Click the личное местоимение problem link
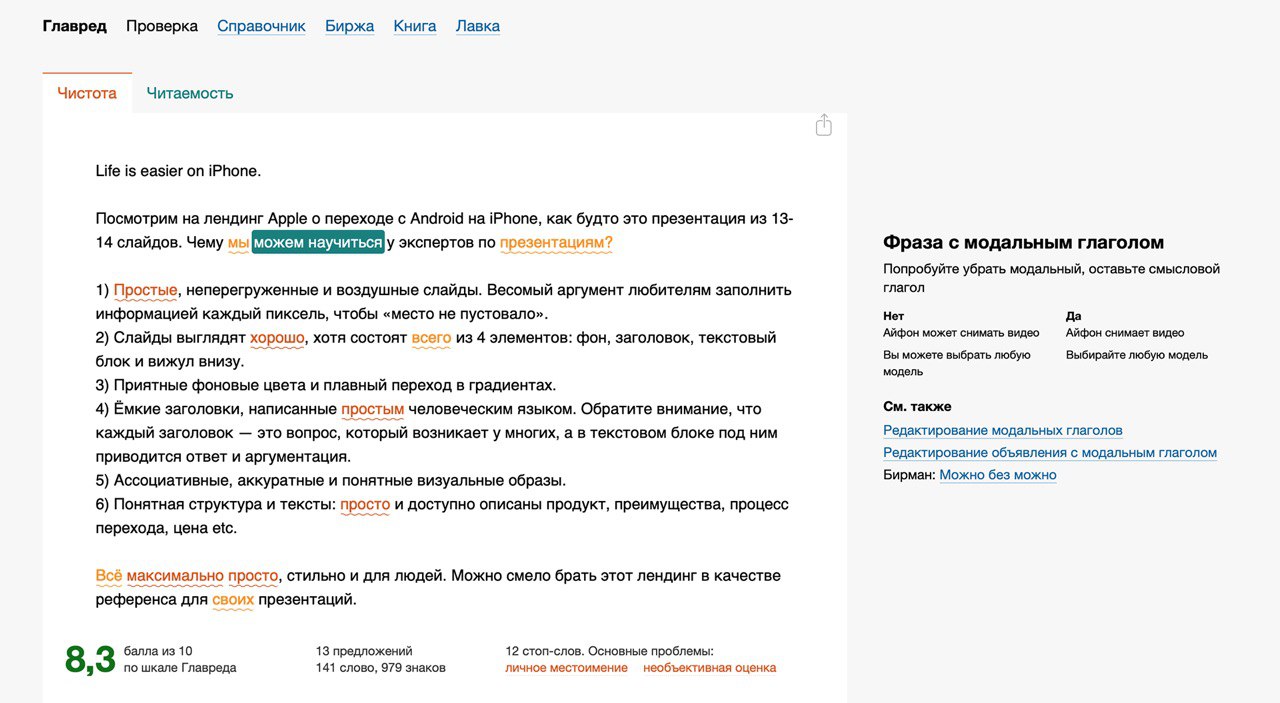Screen dimensions: 1280x703 (x=566, y=668)
